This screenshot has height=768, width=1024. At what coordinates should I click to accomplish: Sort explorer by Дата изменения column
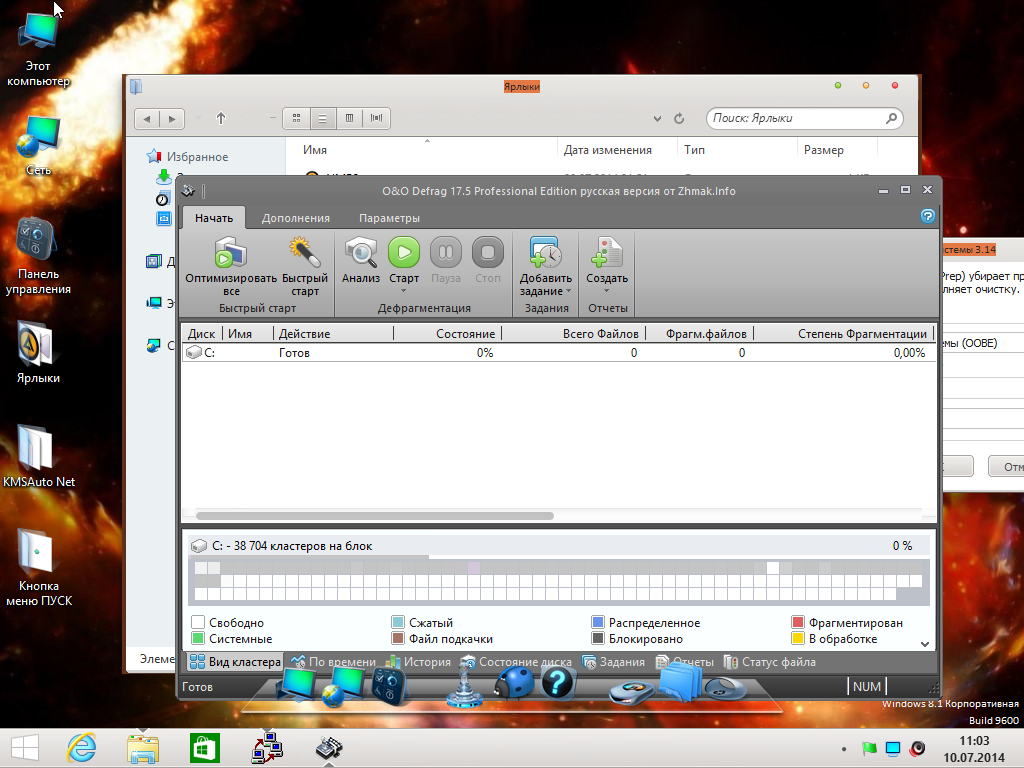pyautogui.click(x=607, y=150)
